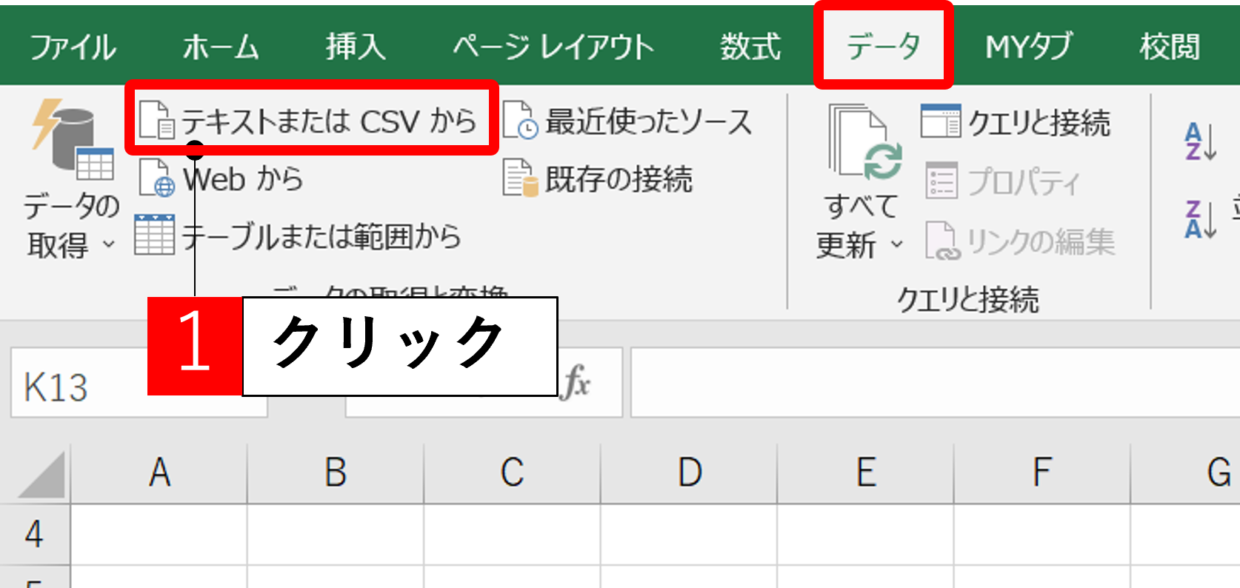Switch to the ホーム ribbon tab
This screenshot has height=588, width=1240.
click(221, 47)
